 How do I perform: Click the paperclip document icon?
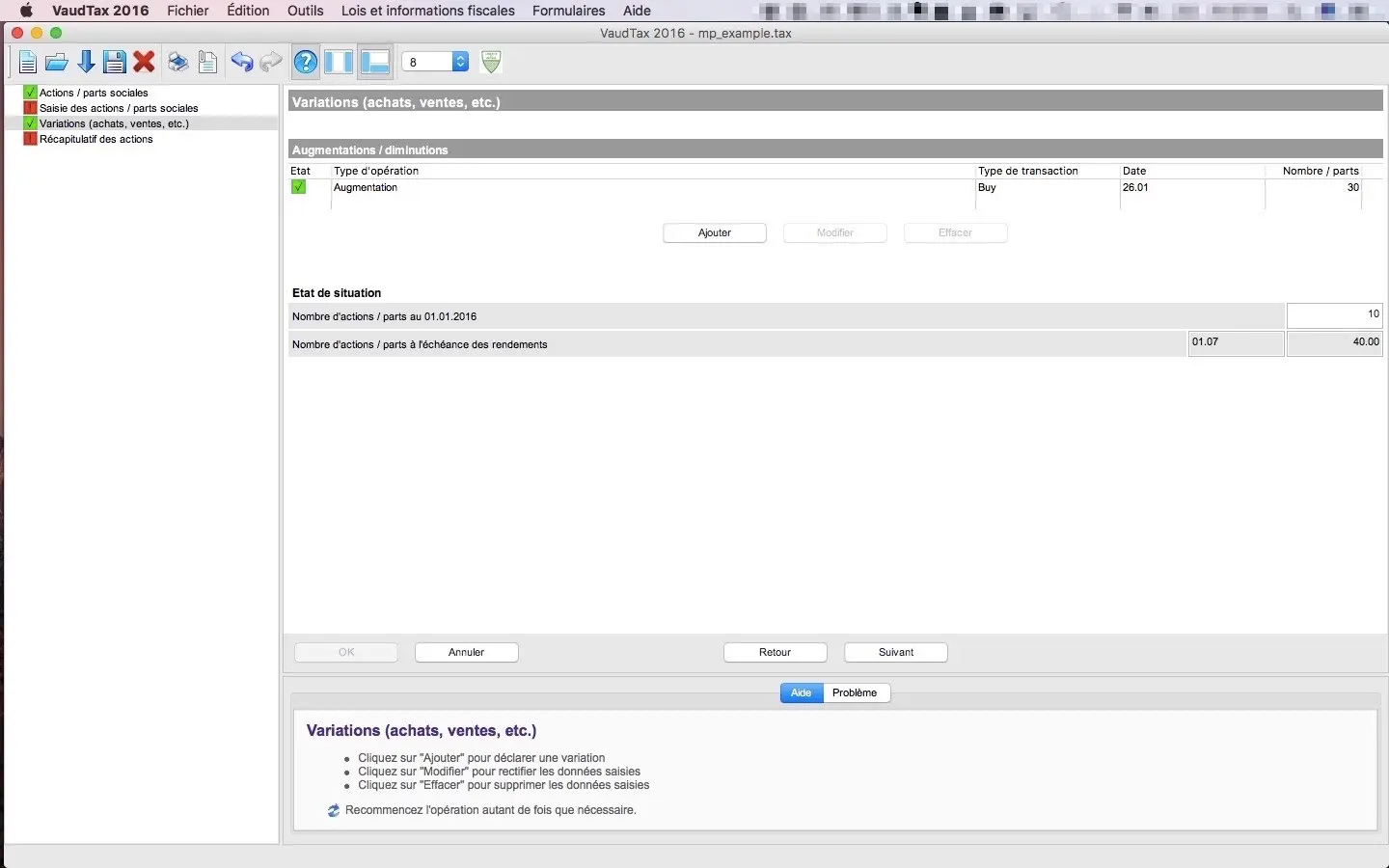coord(207,63)
